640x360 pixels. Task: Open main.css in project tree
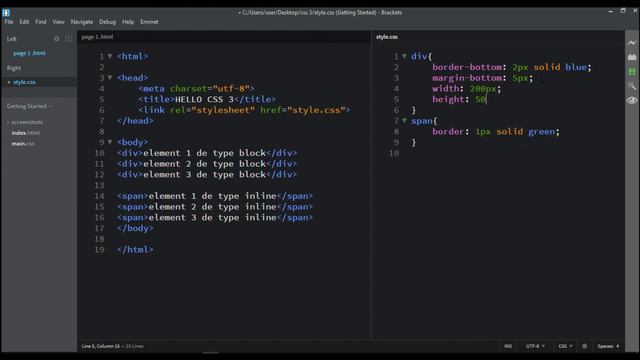pyautogui.click(x=23, y=144)
